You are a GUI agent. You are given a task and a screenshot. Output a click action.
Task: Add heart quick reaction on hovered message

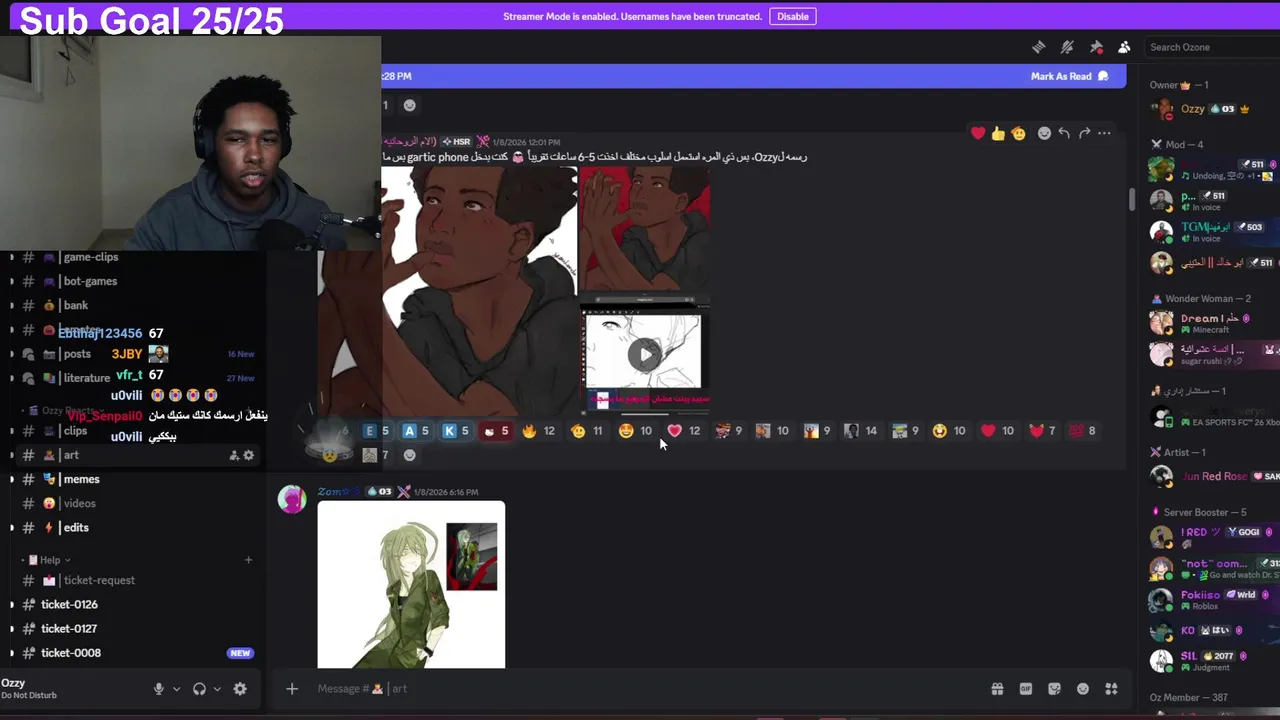tap(978, 133)
